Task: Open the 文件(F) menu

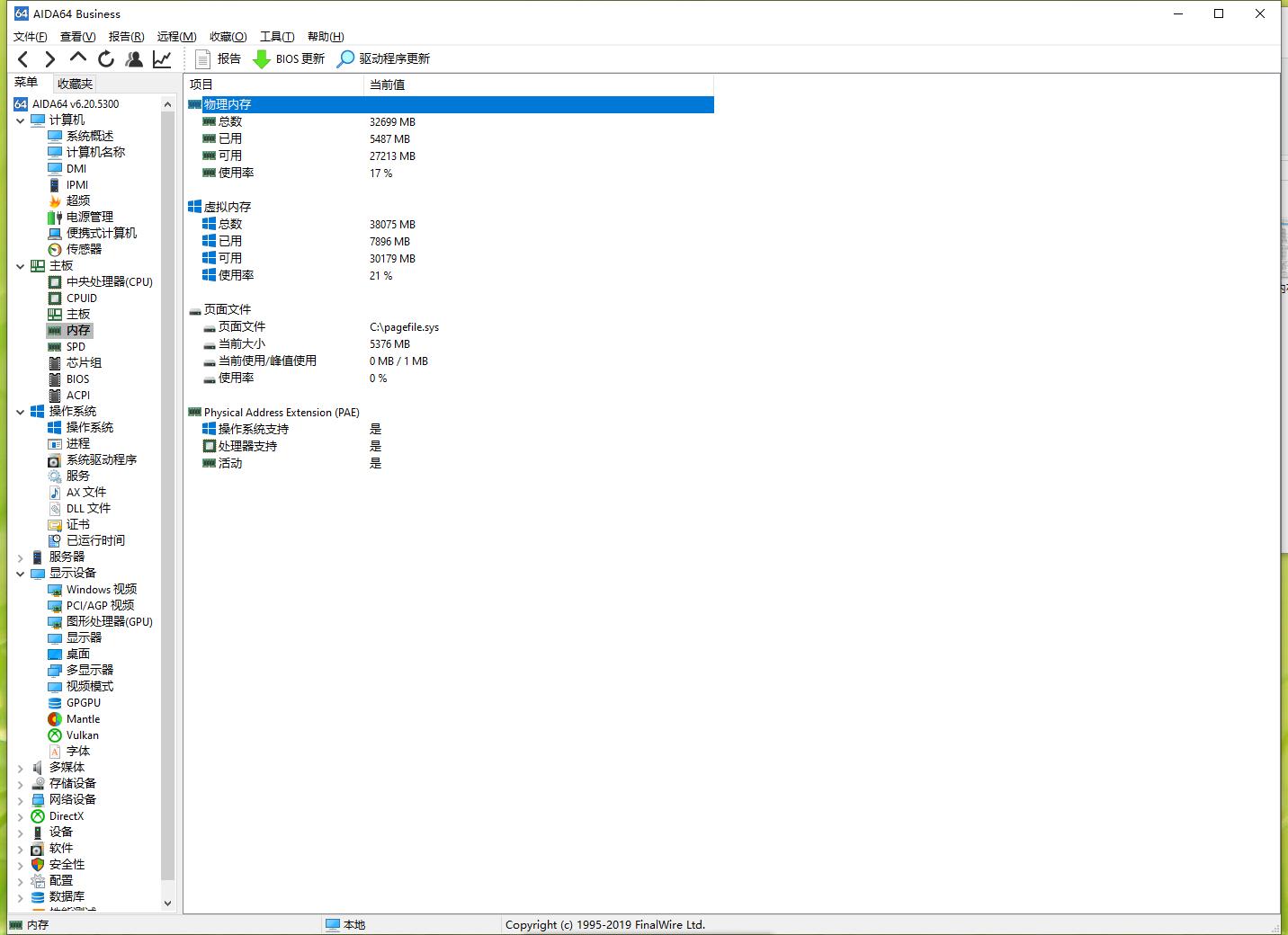Action: (x=30, y=36)
